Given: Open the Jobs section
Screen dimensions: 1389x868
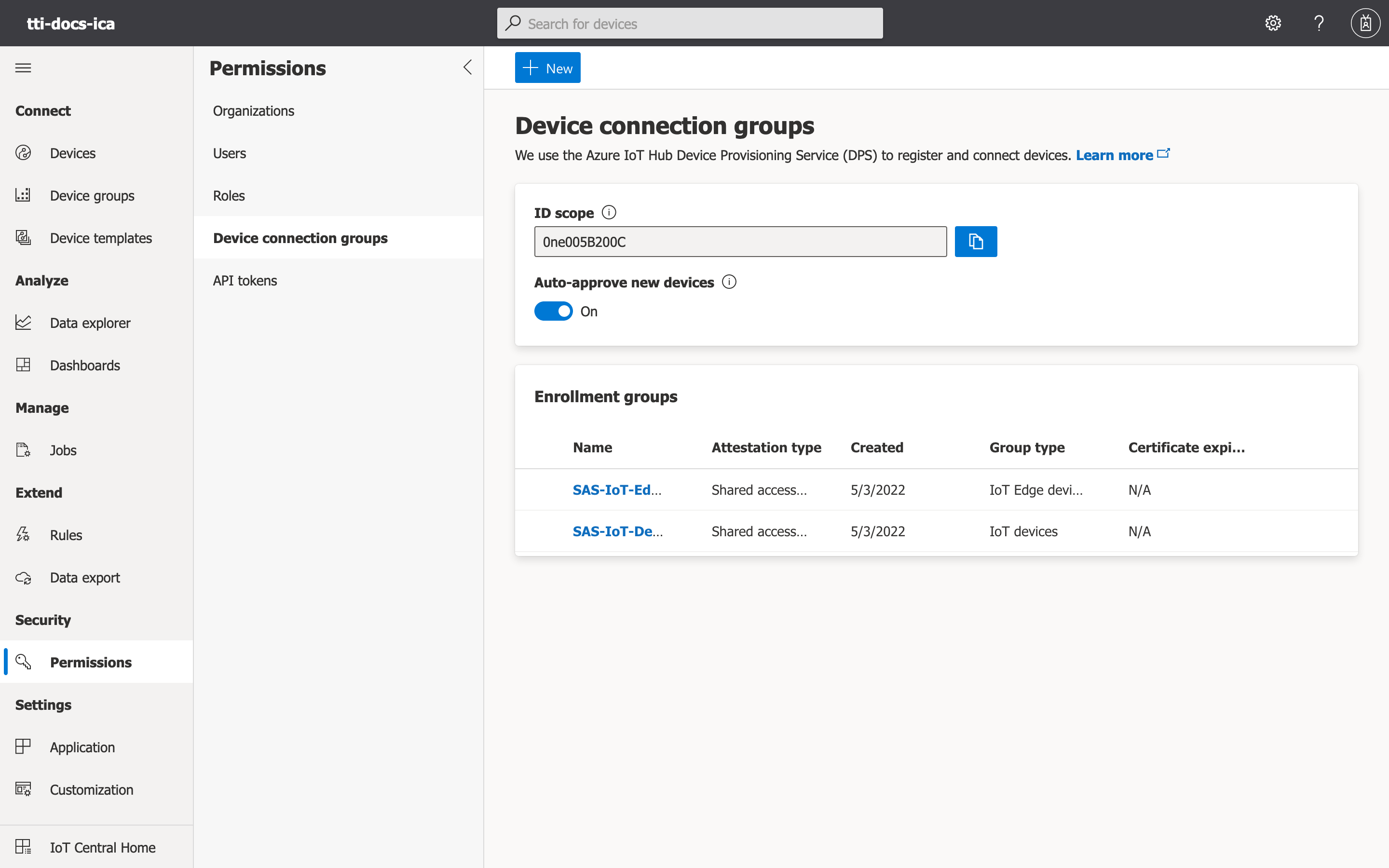Looking at the screenshot, I should [x=63, y=450].
